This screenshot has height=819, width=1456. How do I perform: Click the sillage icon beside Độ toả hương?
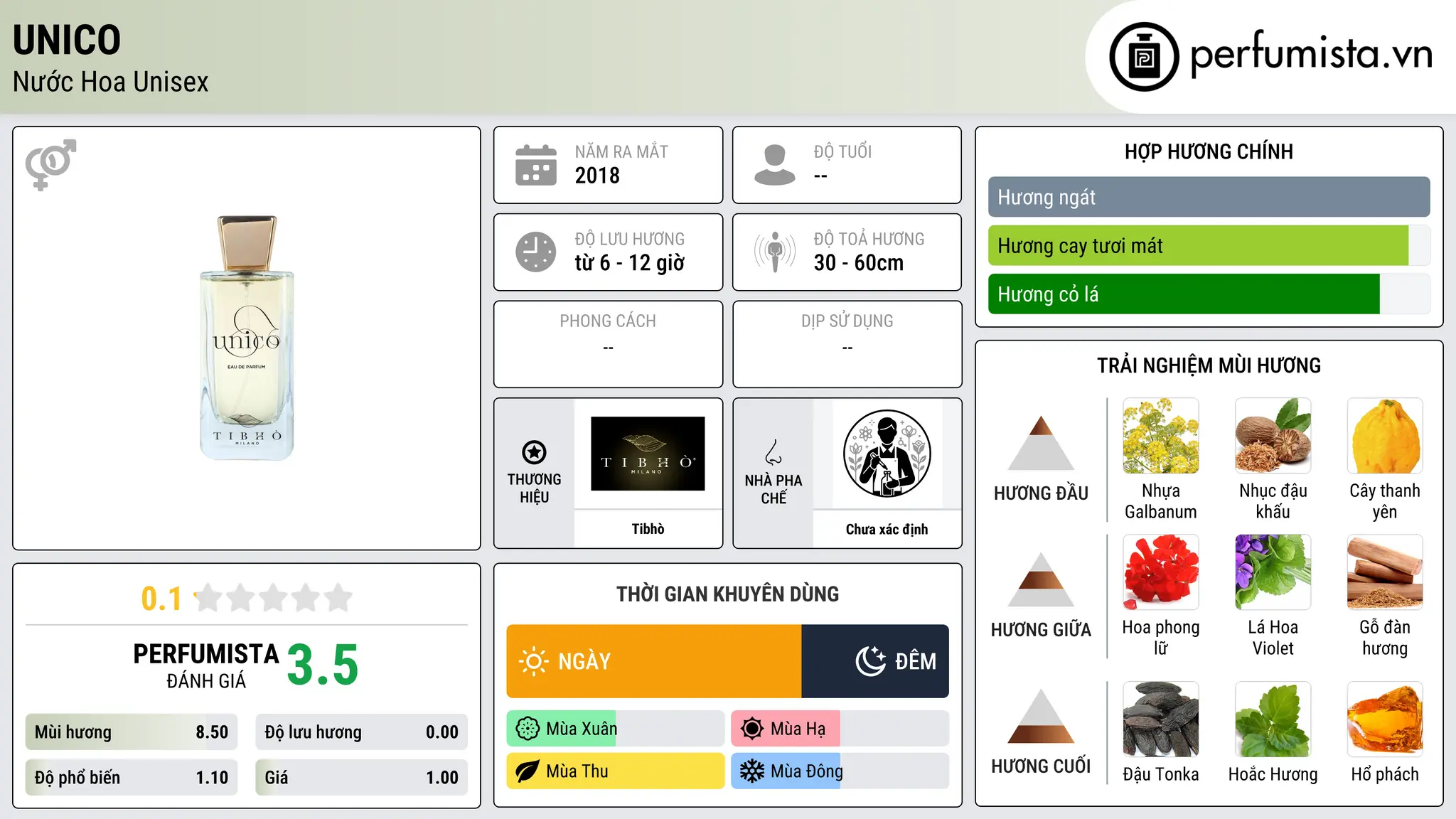point(775,252)
